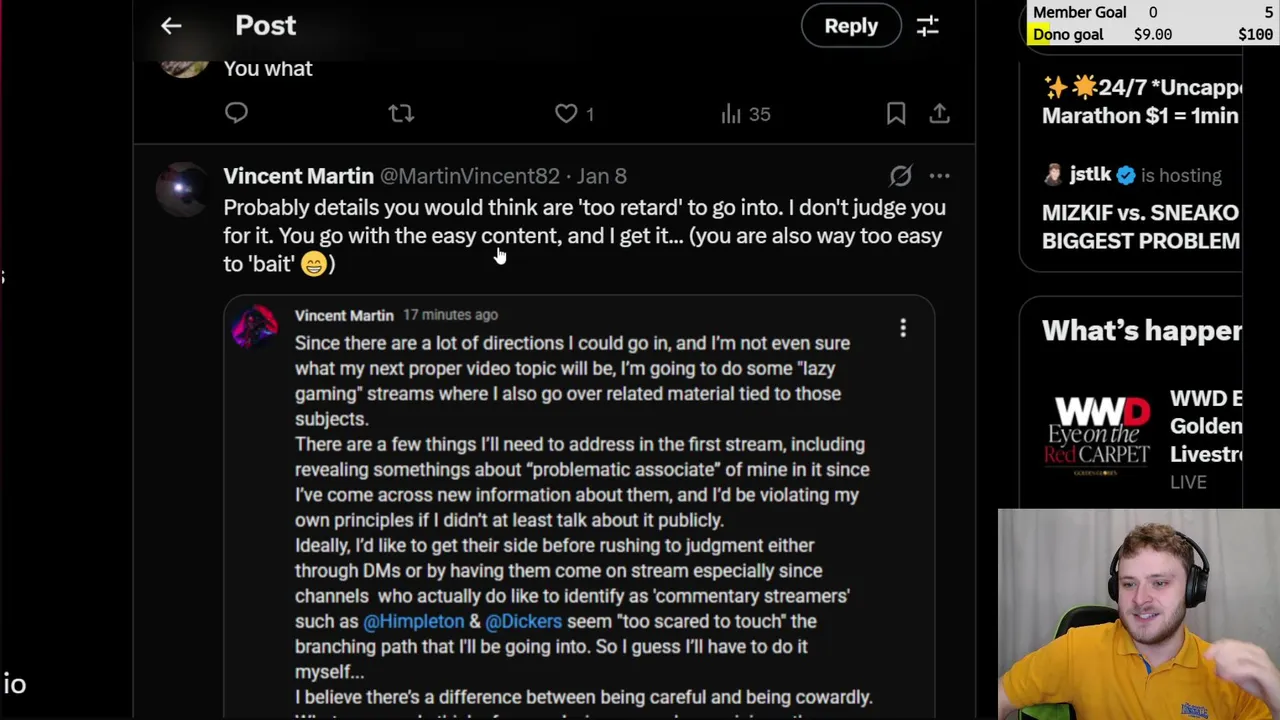This screenshot has width=1280, height=720.
Task: Repost the 'You what' reply
Action: point(401,114)
